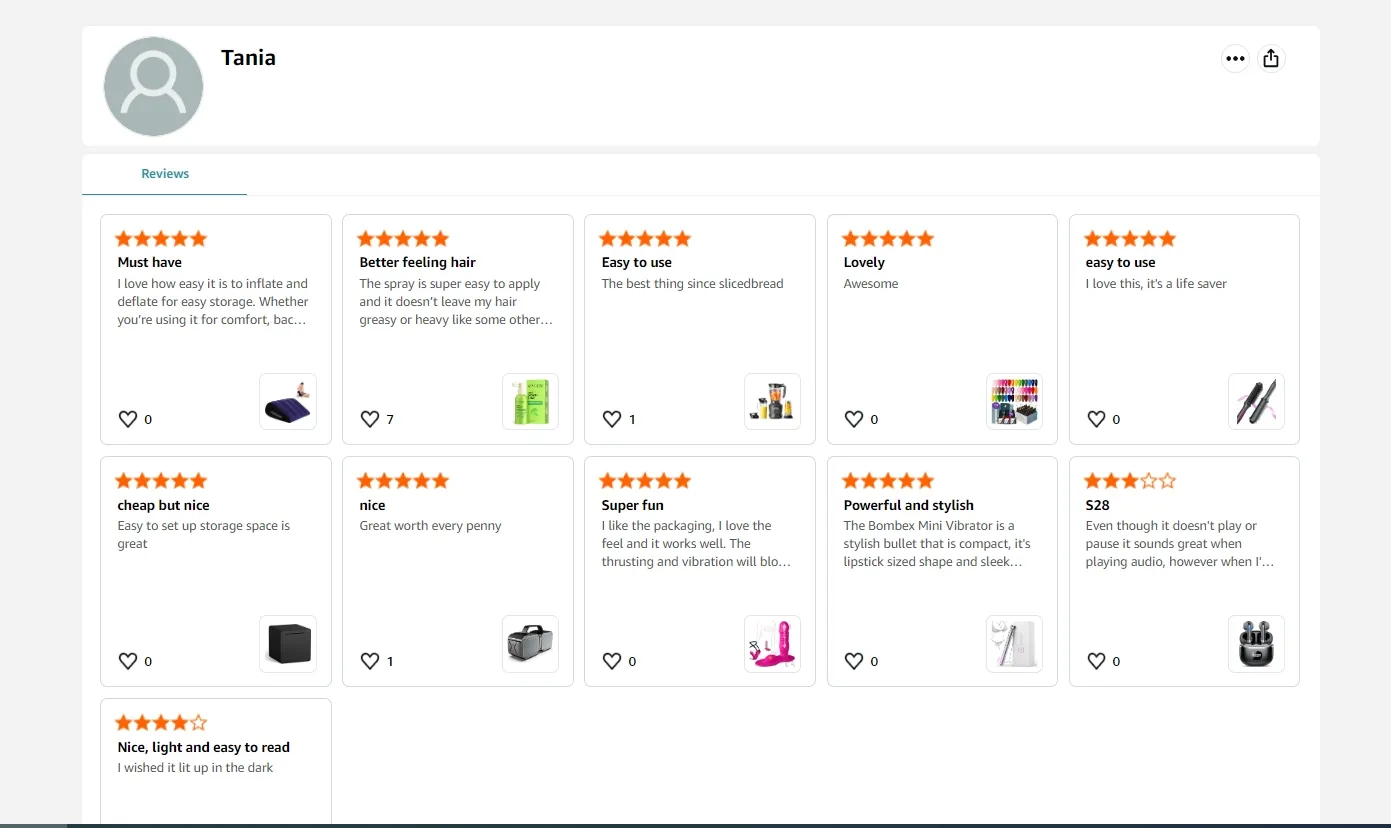Click the "easy to use" hair straightener thumbnail

tap(1256, 402)
